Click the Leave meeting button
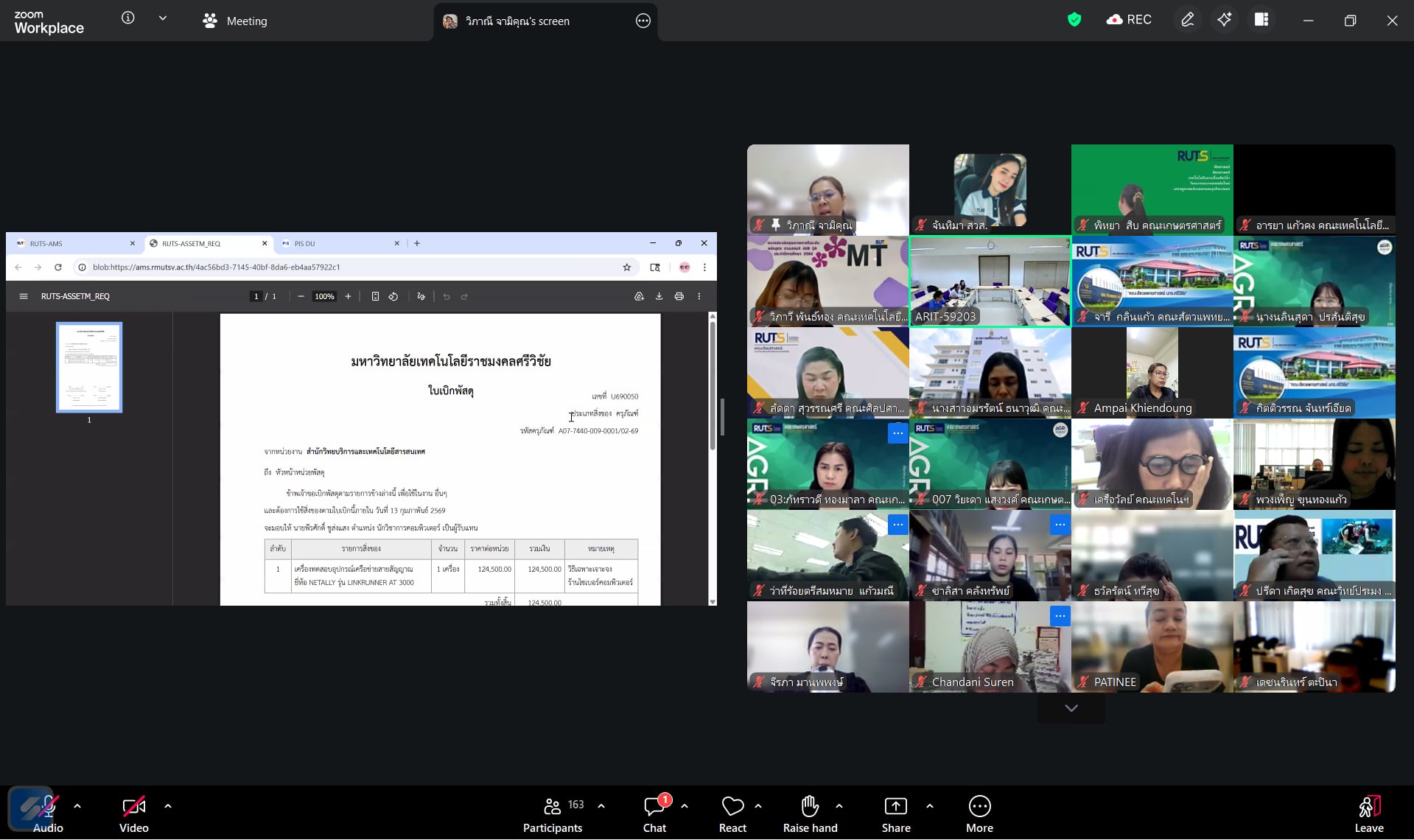Image resolution: width=1414 pixels, height=840 pixels. tap(1368, 814)
